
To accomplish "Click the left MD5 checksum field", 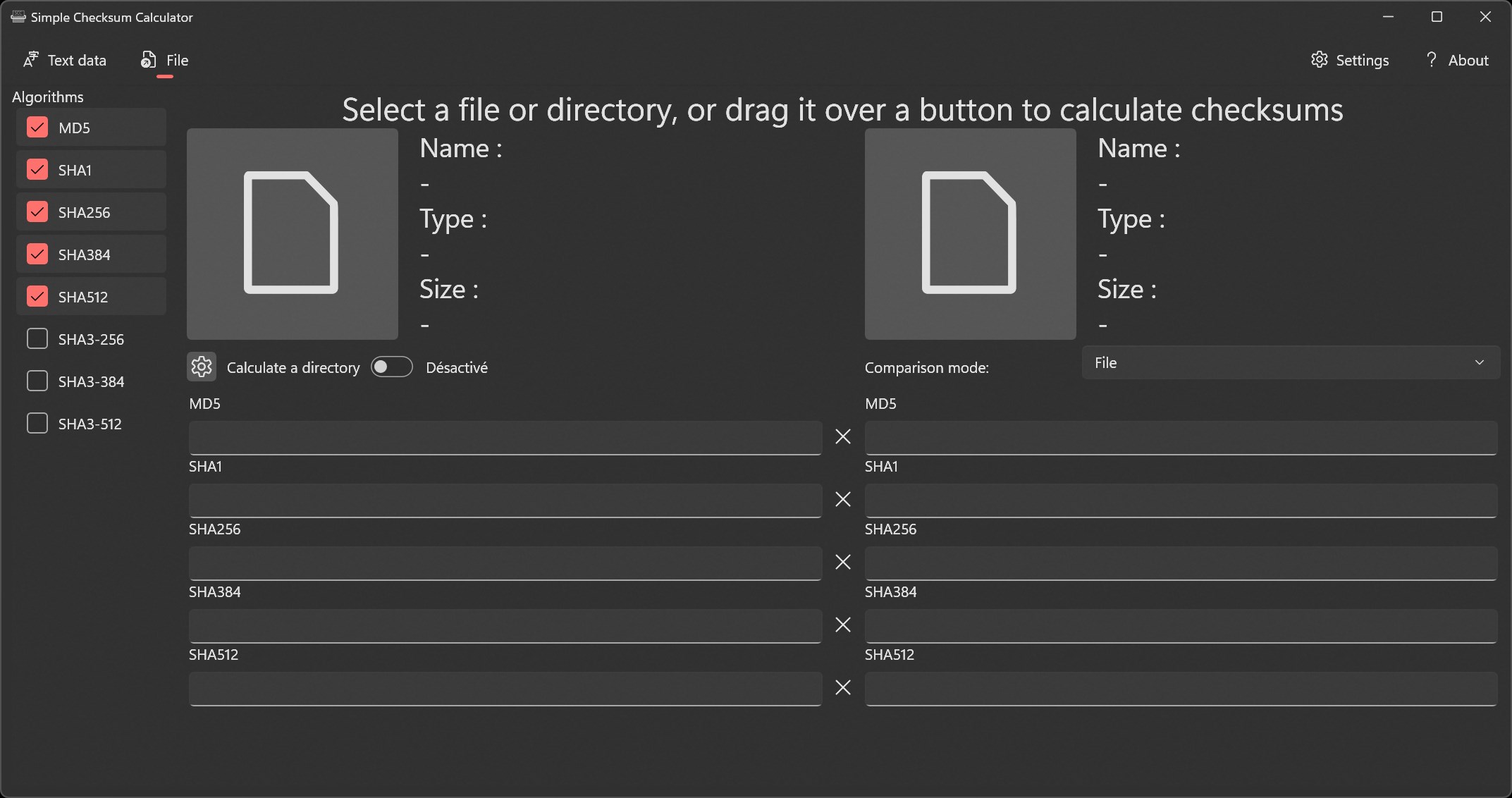I will tap(505, 438).
